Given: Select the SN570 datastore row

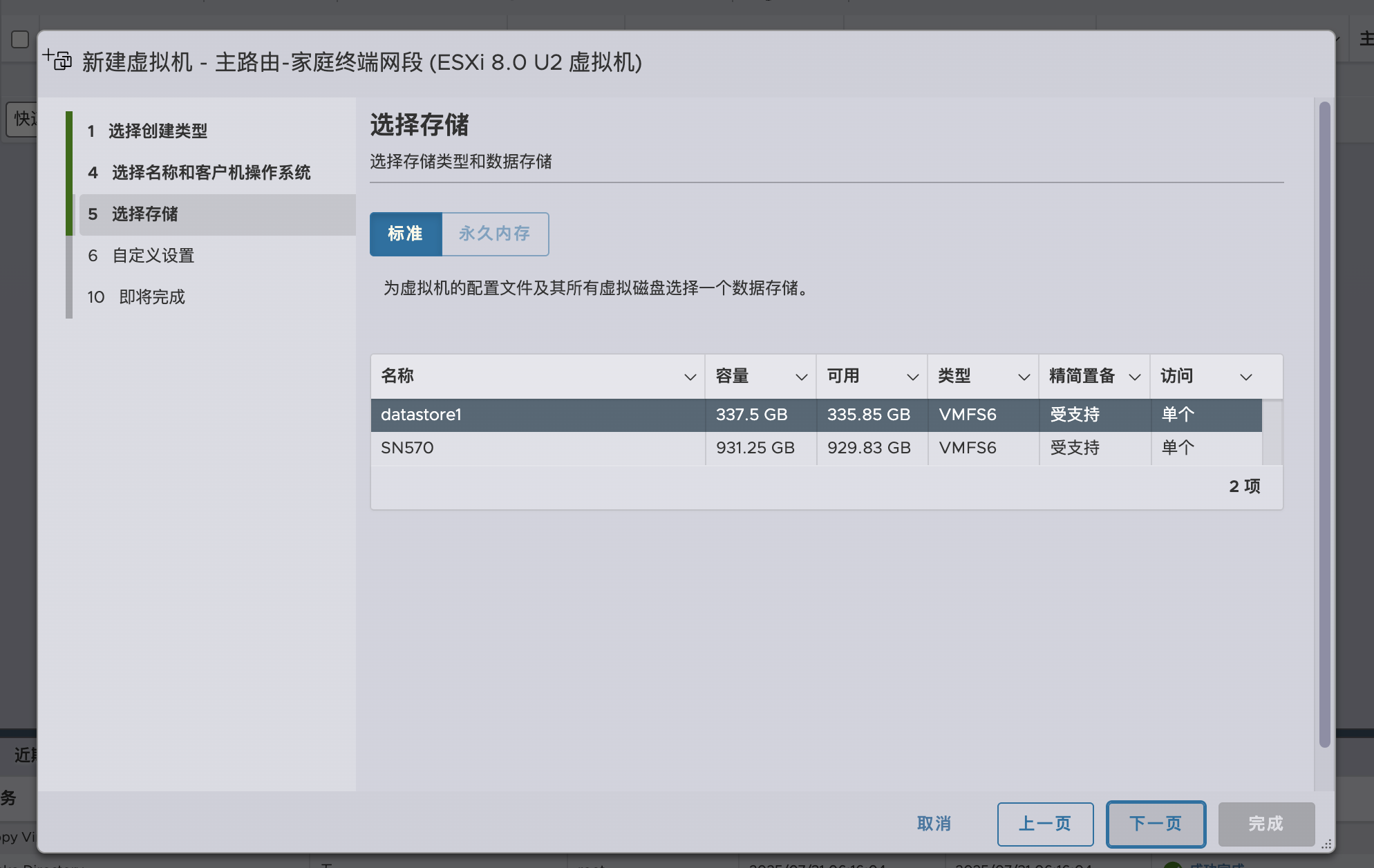Looking at the screenshot, I should pos(816,449).
